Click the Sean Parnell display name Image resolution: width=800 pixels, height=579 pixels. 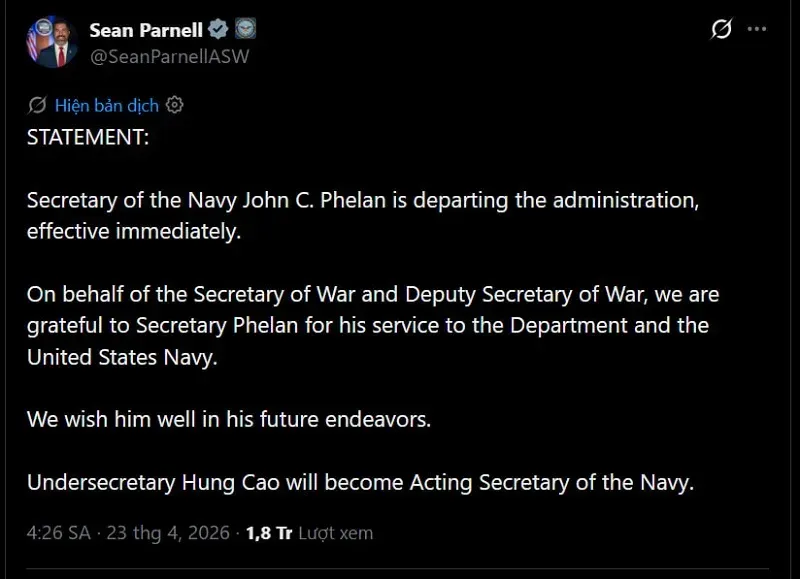click(x=146, y=30)
